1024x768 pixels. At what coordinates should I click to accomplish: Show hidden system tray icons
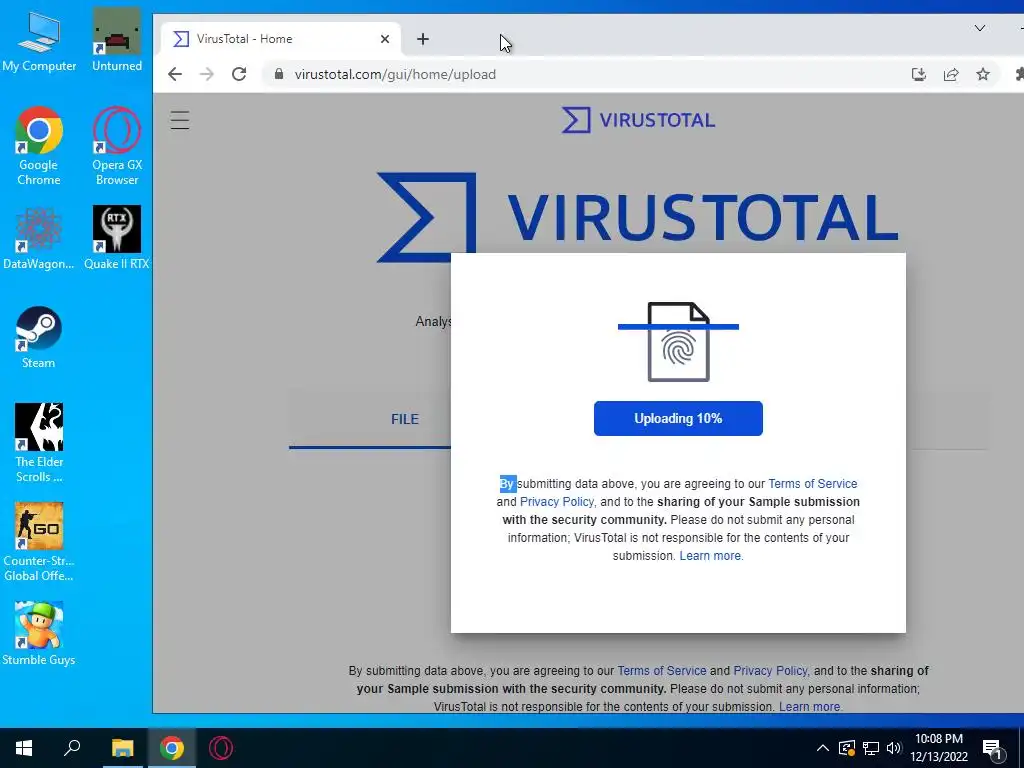pyautogui.click(x=823, y=748)
